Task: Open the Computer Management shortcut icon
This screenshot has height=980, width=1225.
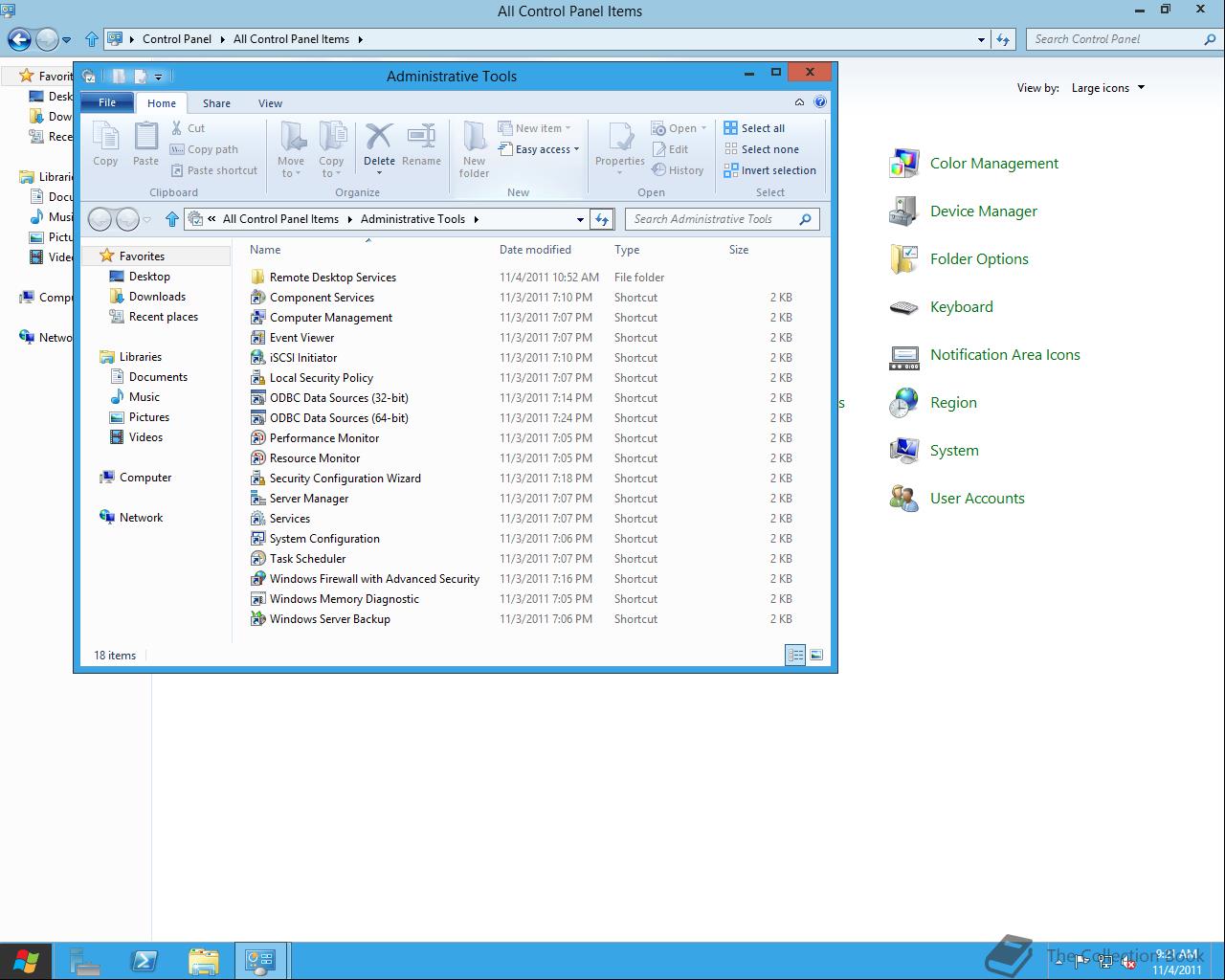Action: [257, 318]
